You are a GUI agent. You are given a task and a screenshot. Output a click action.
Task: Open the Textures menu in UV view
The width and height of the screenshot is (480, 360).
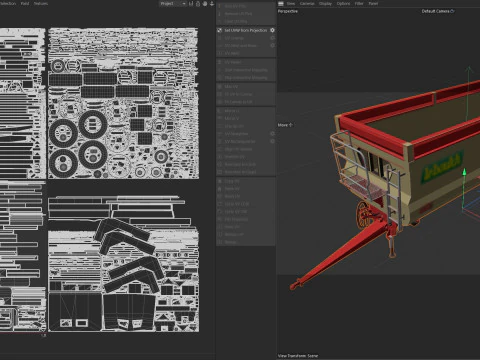41,4
